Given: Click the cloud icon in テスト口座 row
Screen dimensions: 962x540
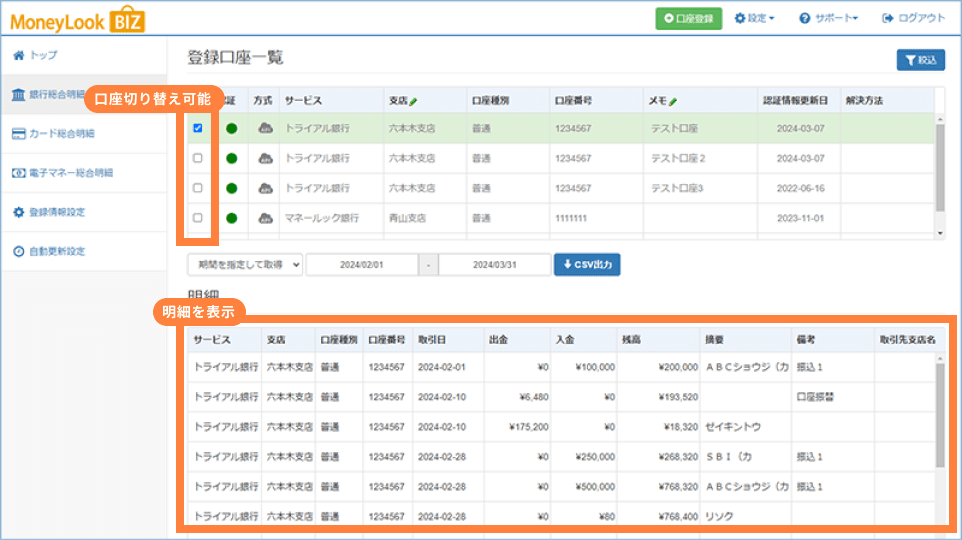Looking at the screenshot, I should (x=265, y=128).
